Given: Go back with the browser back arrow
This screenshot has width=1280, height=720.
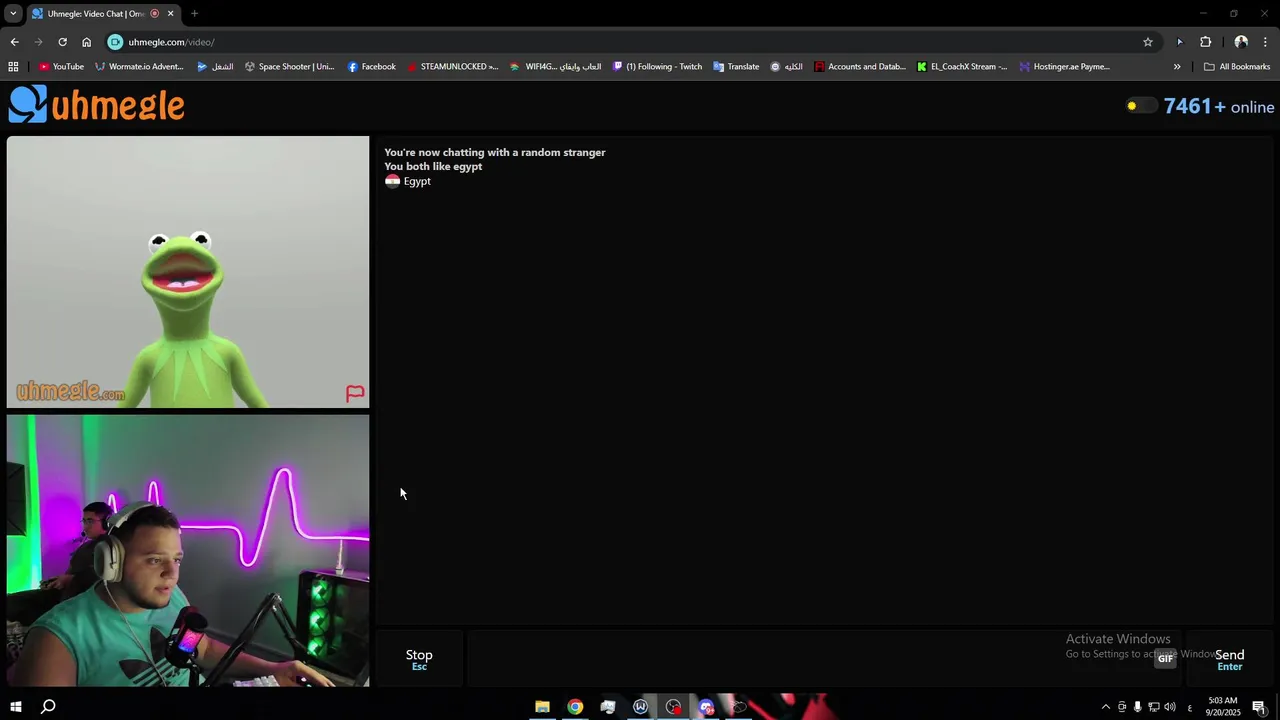Looking at the screenshot, I should tap(14, 42).
